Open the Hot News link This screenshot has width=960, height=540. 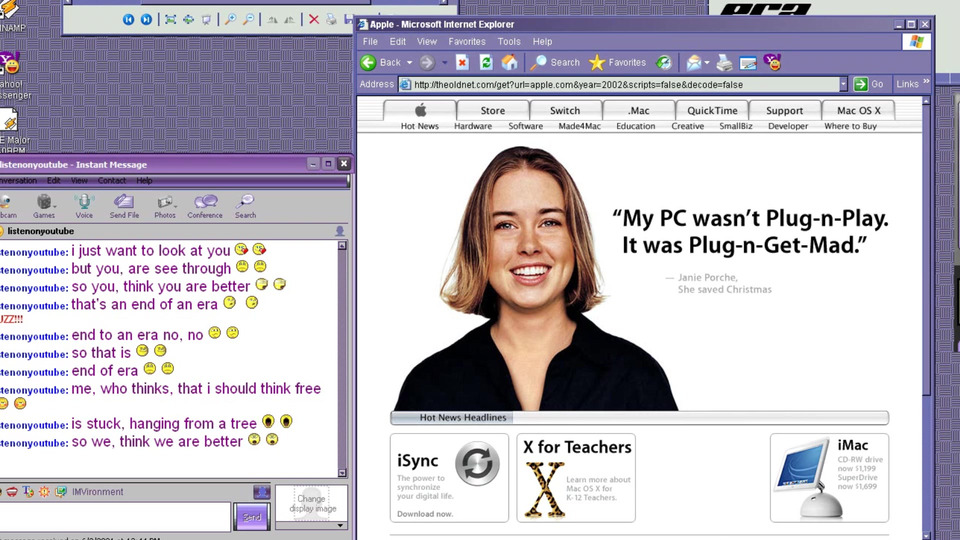pos(419,126)
